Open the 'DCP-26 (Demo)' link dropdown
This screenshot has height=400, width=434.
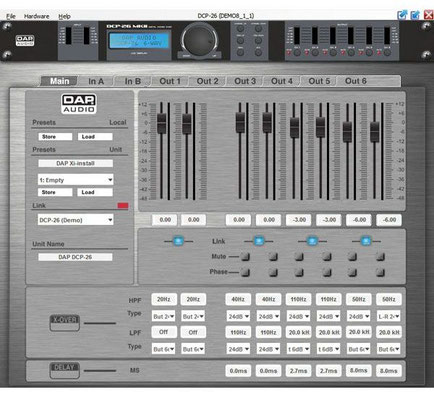[76, 220]
